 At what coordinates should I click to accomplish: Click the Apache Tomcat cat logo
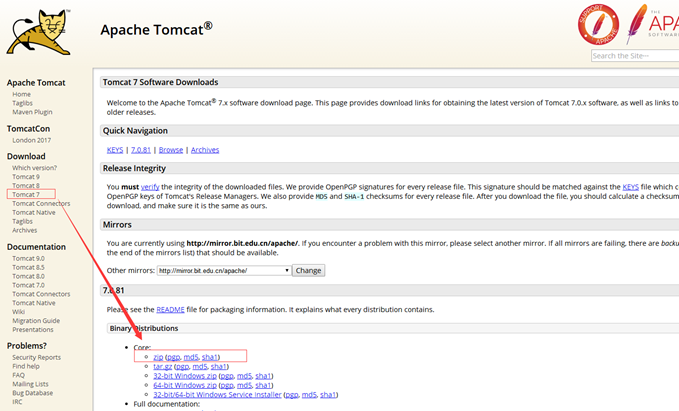point(39,31)
